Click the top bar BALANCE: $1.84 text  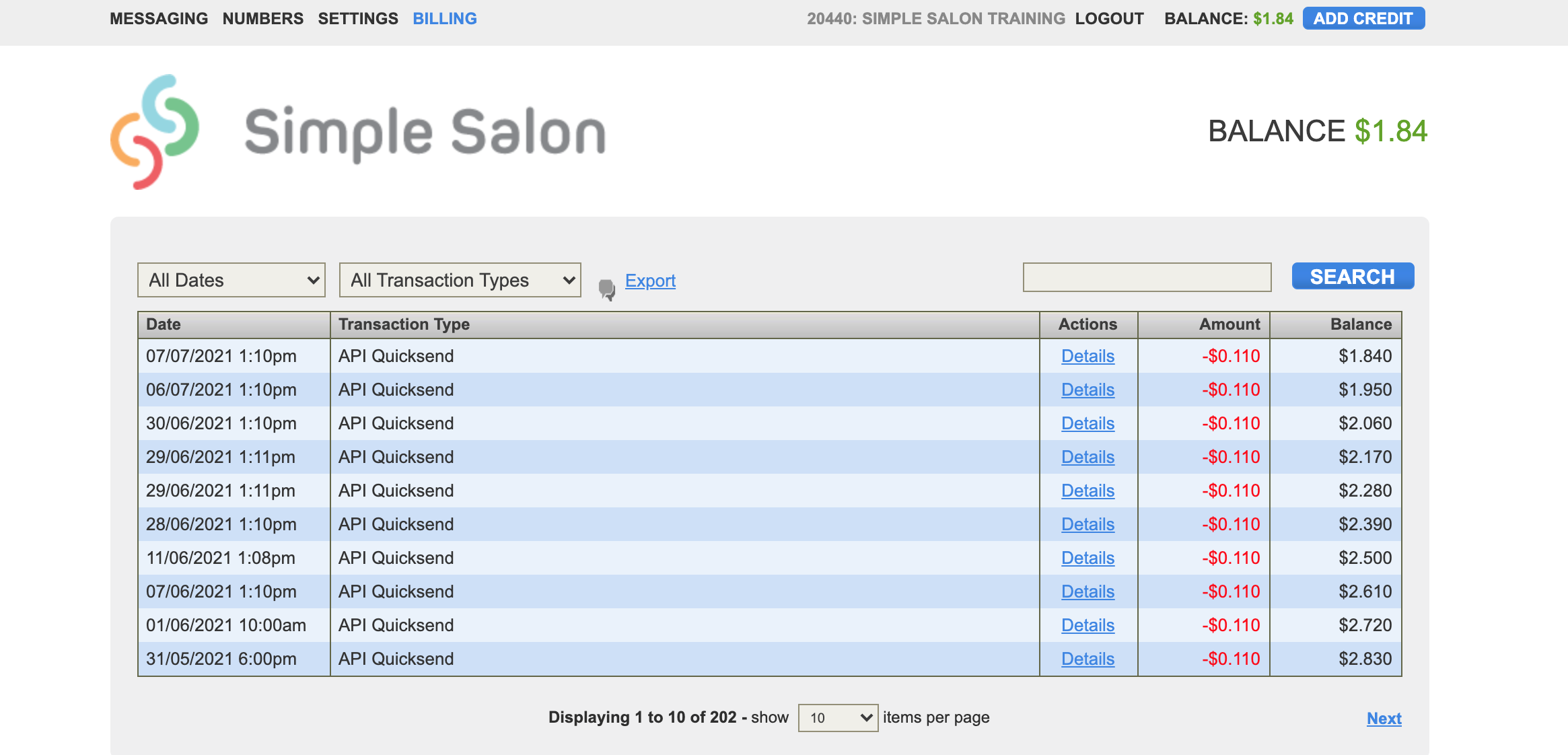(x=1229, y=19)
